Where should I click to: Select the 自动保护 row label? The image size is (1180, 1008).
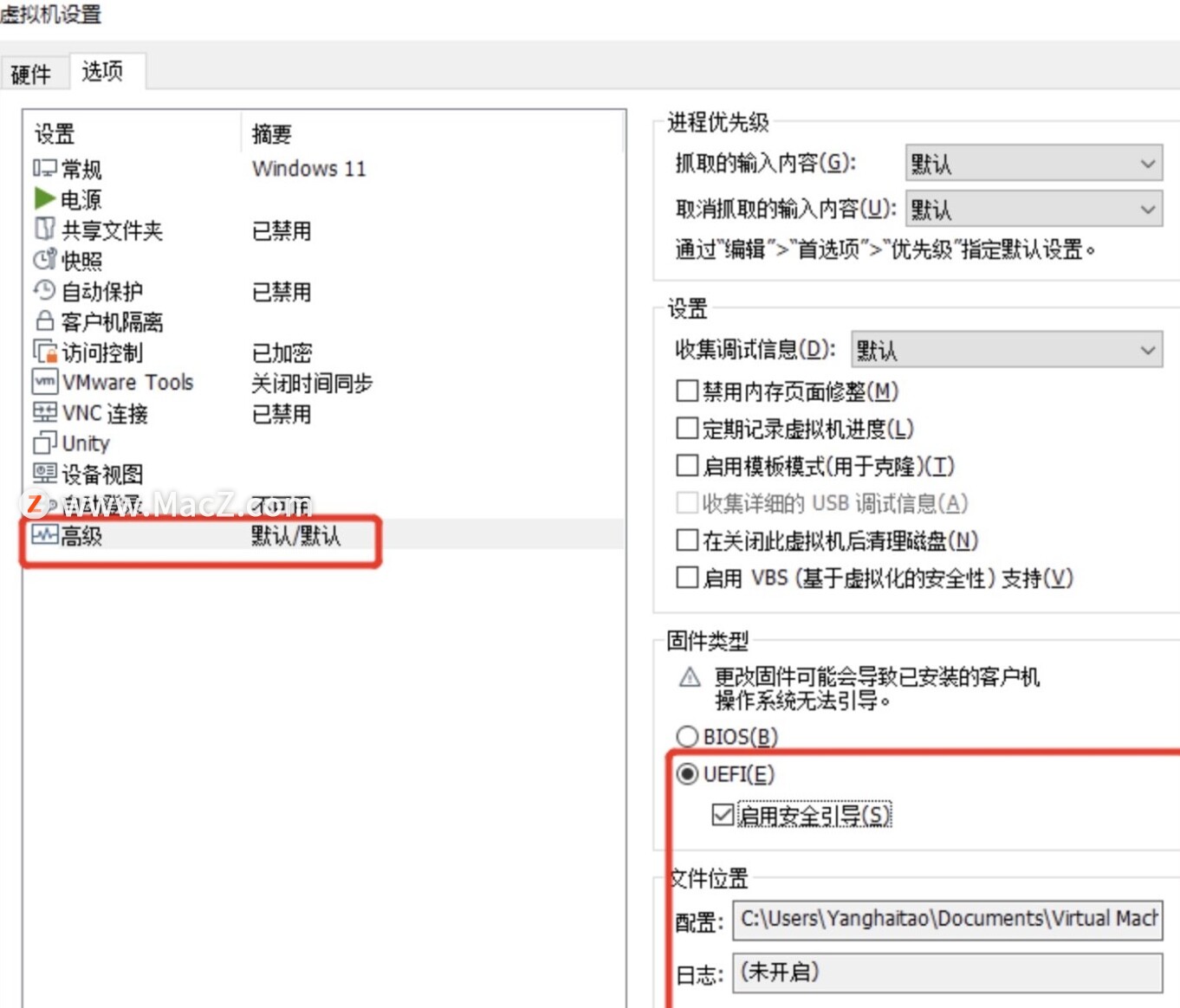tap(102, 292)
